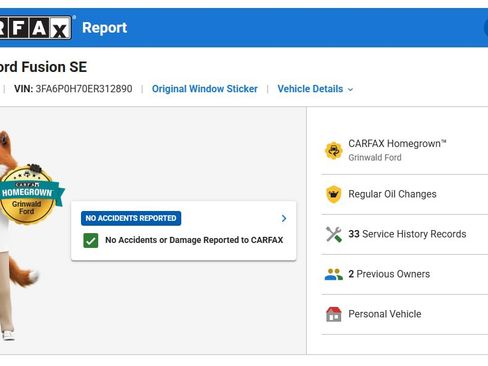Screen dimensions: 488x366
Task: Click "Personal Vehicle" text
Action: point(385,314)
